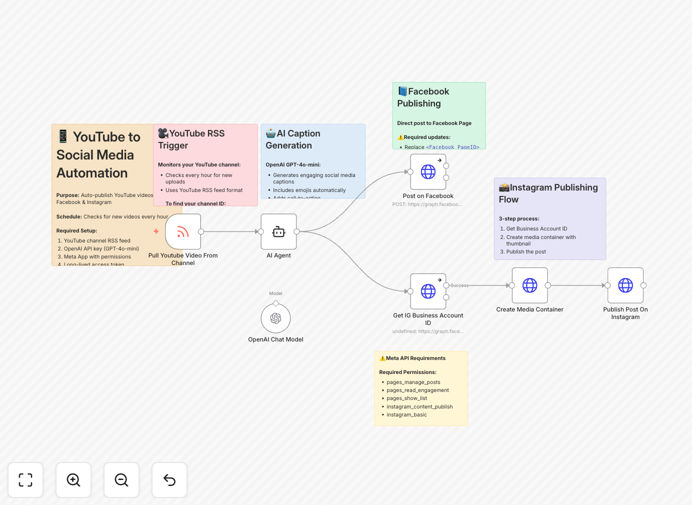Click the 'Pull Youtube Video From Channel' label
This screenshot has width=692, height=505.
(x=183, y=259)
